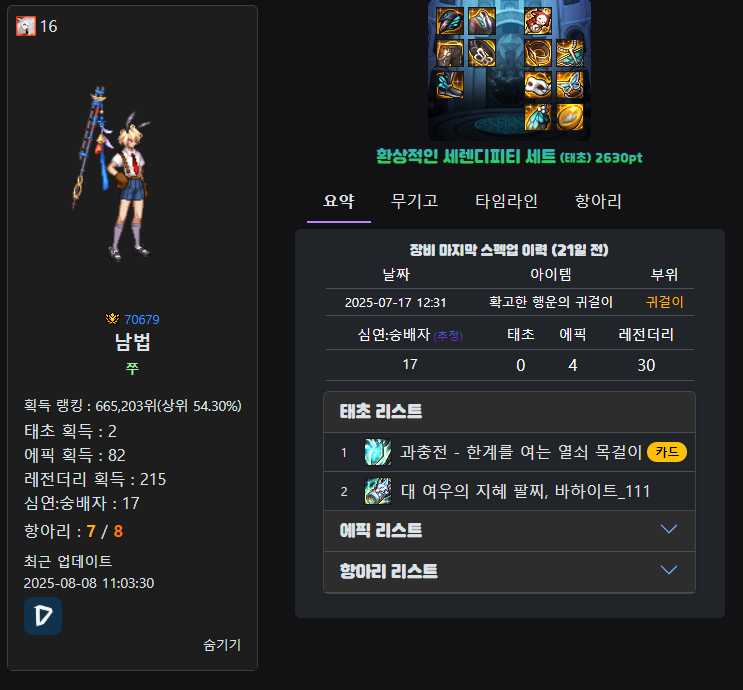Expand the 항아리 리스트 chevron
This screenshot has width=743, height=690.
(669, 570)
